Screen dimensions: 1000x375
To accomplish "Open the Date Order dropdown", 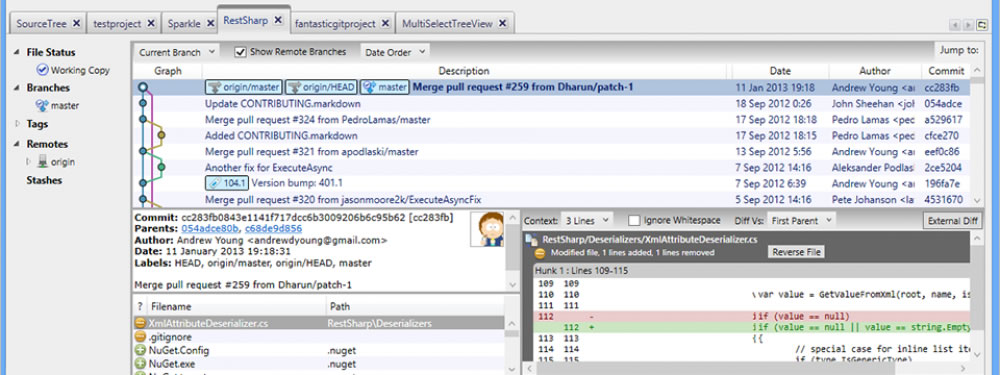I will [x=395, y=52].
